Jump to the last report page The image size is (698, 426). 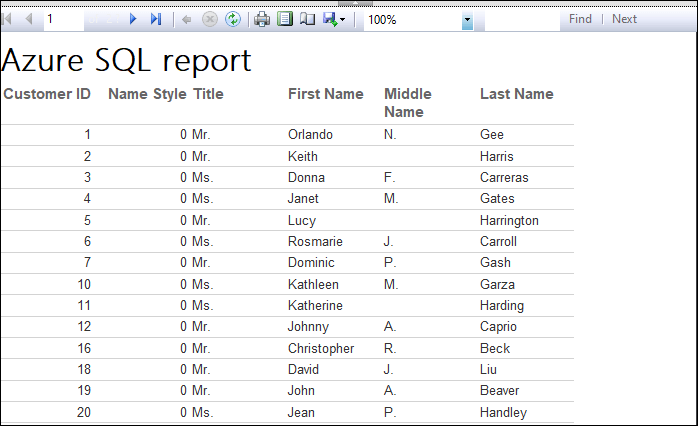point(155,19)
